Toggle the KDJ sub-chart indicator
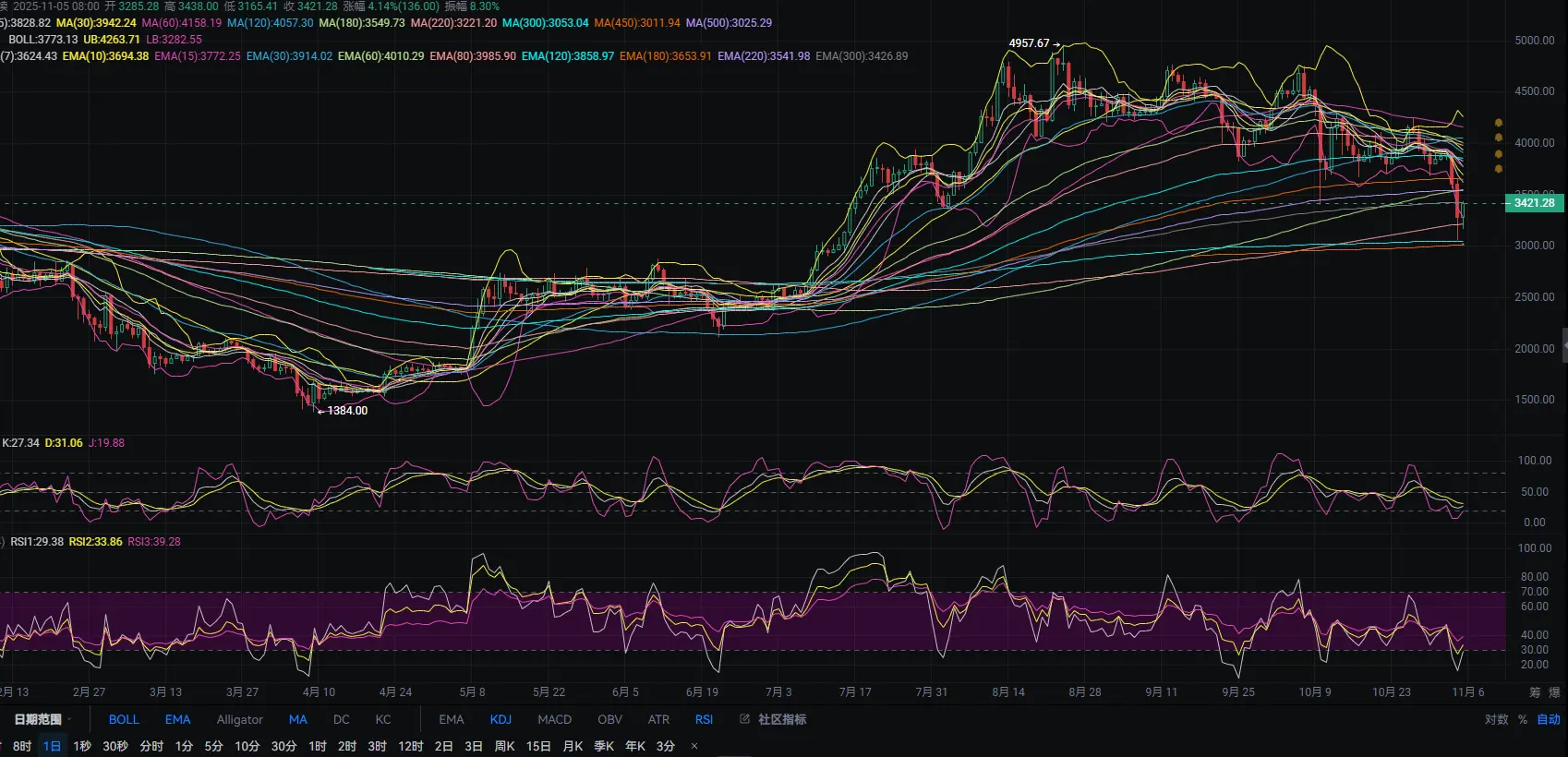The image size is (1568, 757). tap(501, 719)
